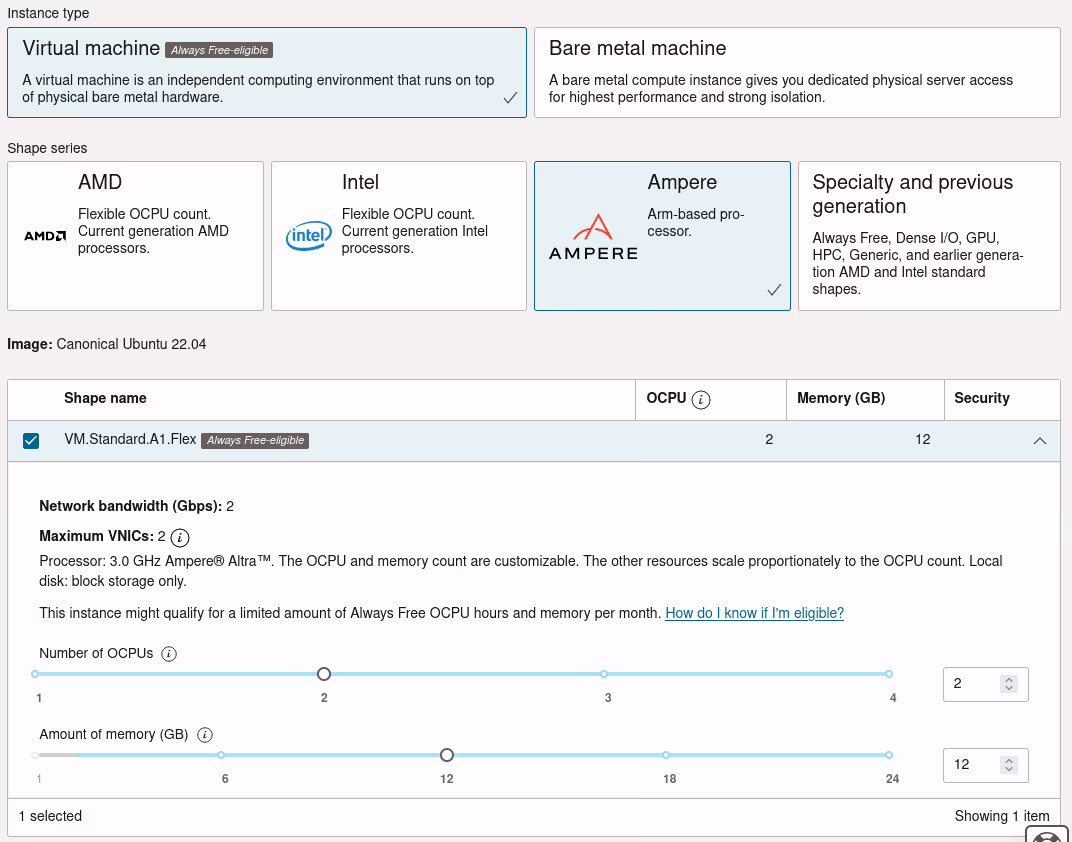Screen dimensions: 1072x842
Task: Choose the Specialty and previous generation series
Action: [x=928, y=236]
